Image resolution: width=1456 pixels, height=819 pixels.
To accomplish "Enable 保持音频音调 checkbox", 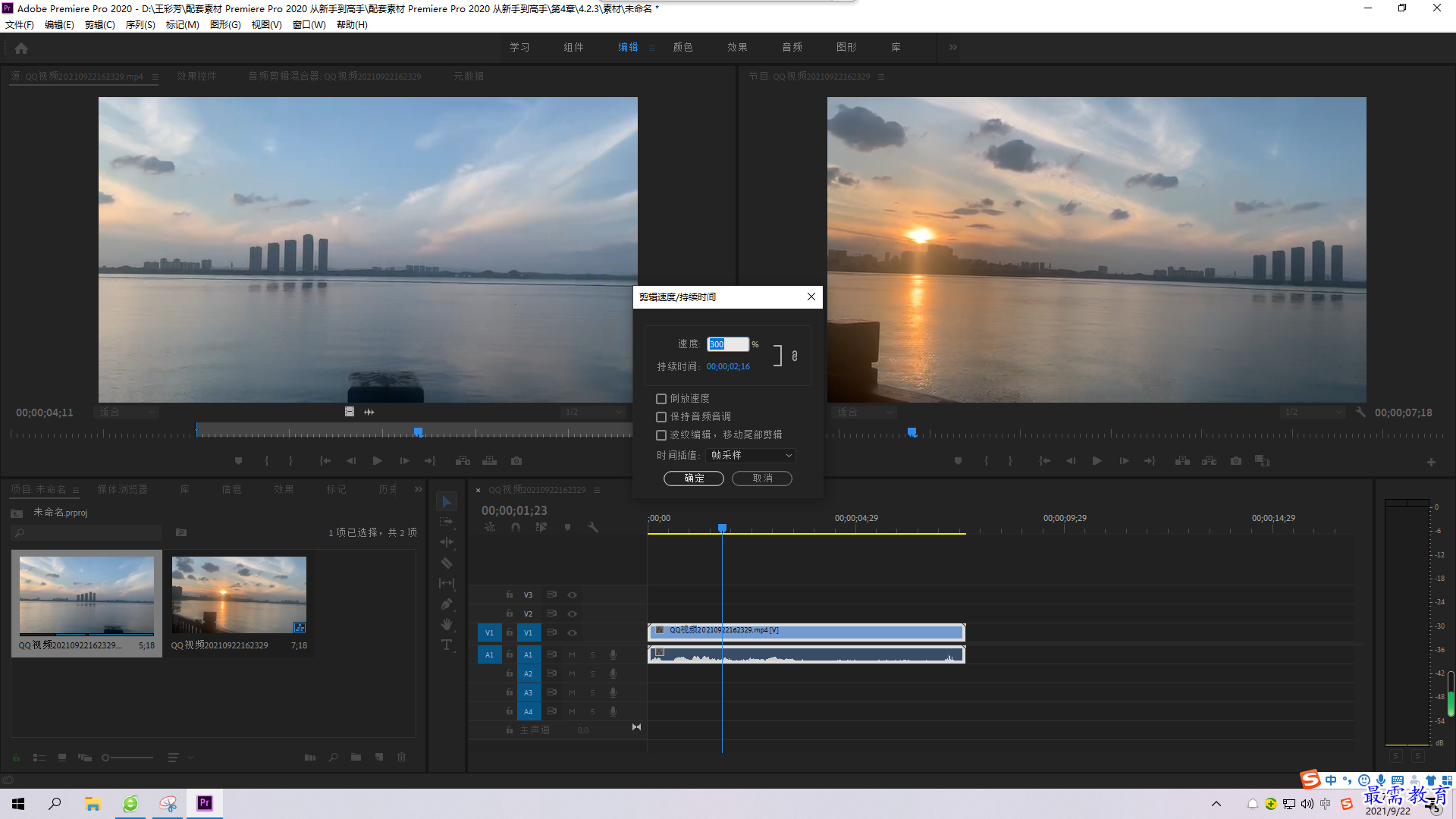I will [x=661, y=417].
